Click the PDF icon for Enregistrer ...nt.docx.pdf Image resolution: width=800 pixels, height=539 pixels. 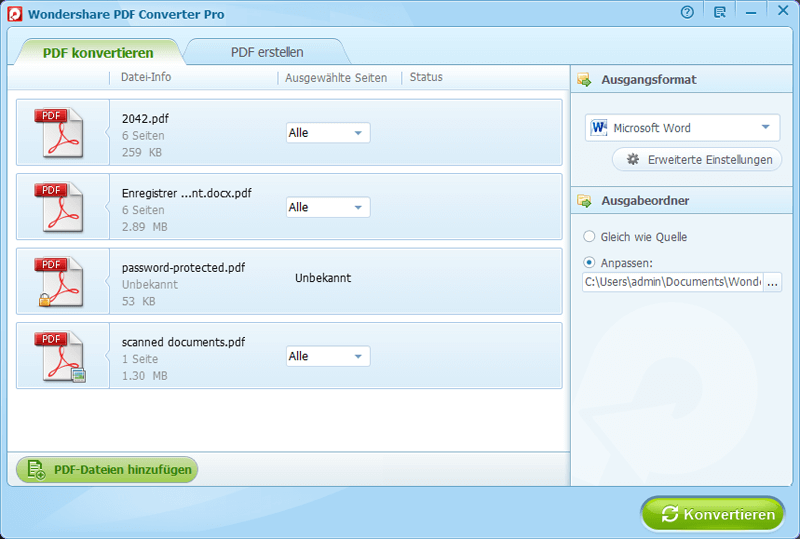(x=59, y=207)
